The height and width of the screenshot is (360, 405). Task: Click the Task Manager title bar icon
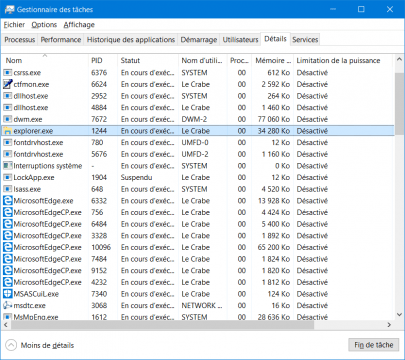pyautogui.click(x=9, y=9)
